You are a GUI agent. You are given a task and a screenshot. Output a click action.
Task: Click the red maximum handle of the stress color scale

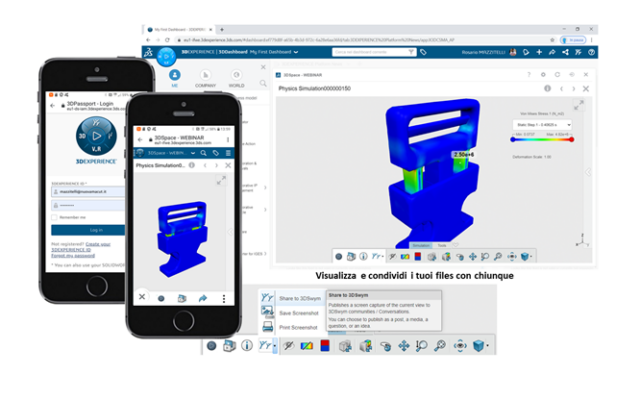(x=571, y=140)
